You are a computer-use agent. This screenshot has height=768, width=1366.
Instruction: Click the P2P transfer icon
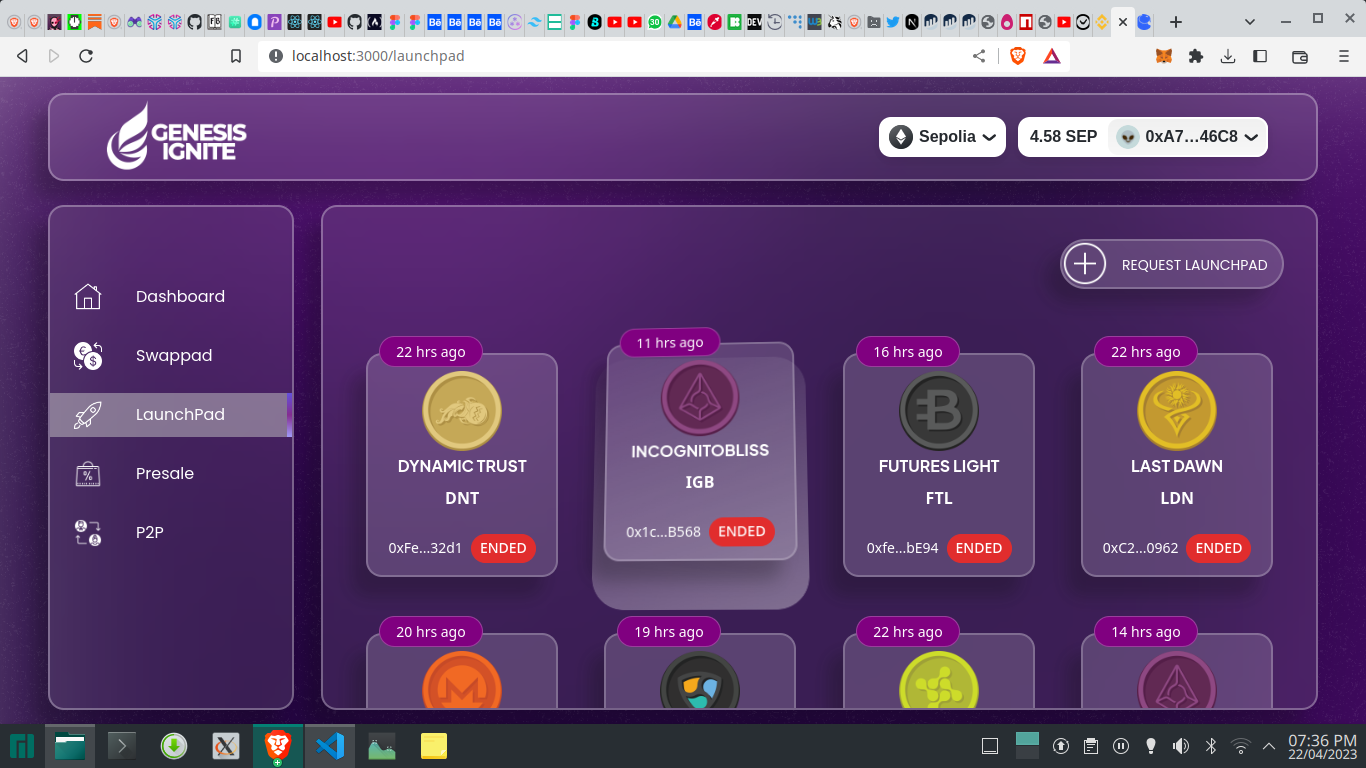(88, 532)
